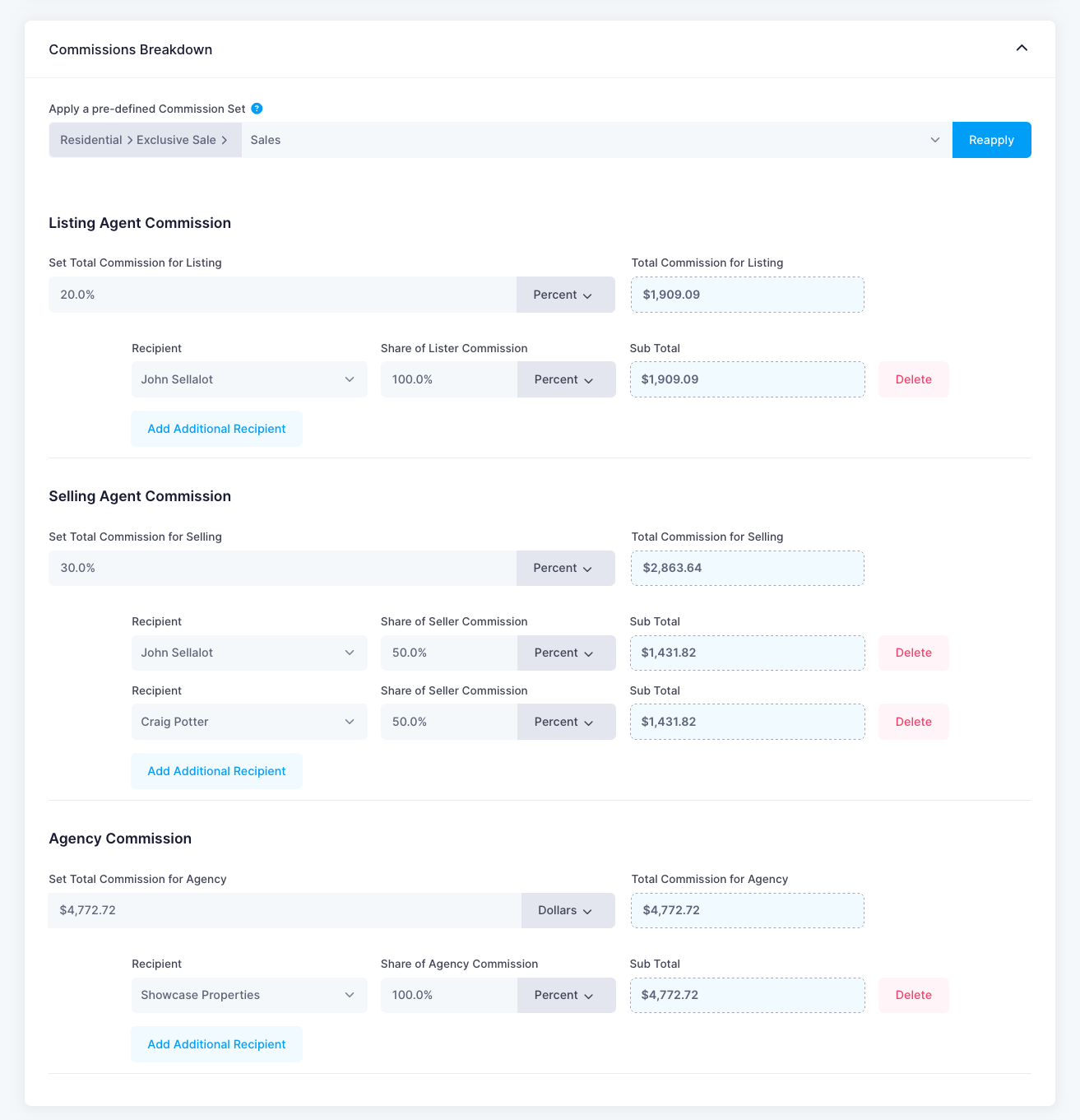Open Percent unit dropdown for Selling total commission
This screenshot has height=1120, width=1080.
pyautogui.click(x=565, y=568)
